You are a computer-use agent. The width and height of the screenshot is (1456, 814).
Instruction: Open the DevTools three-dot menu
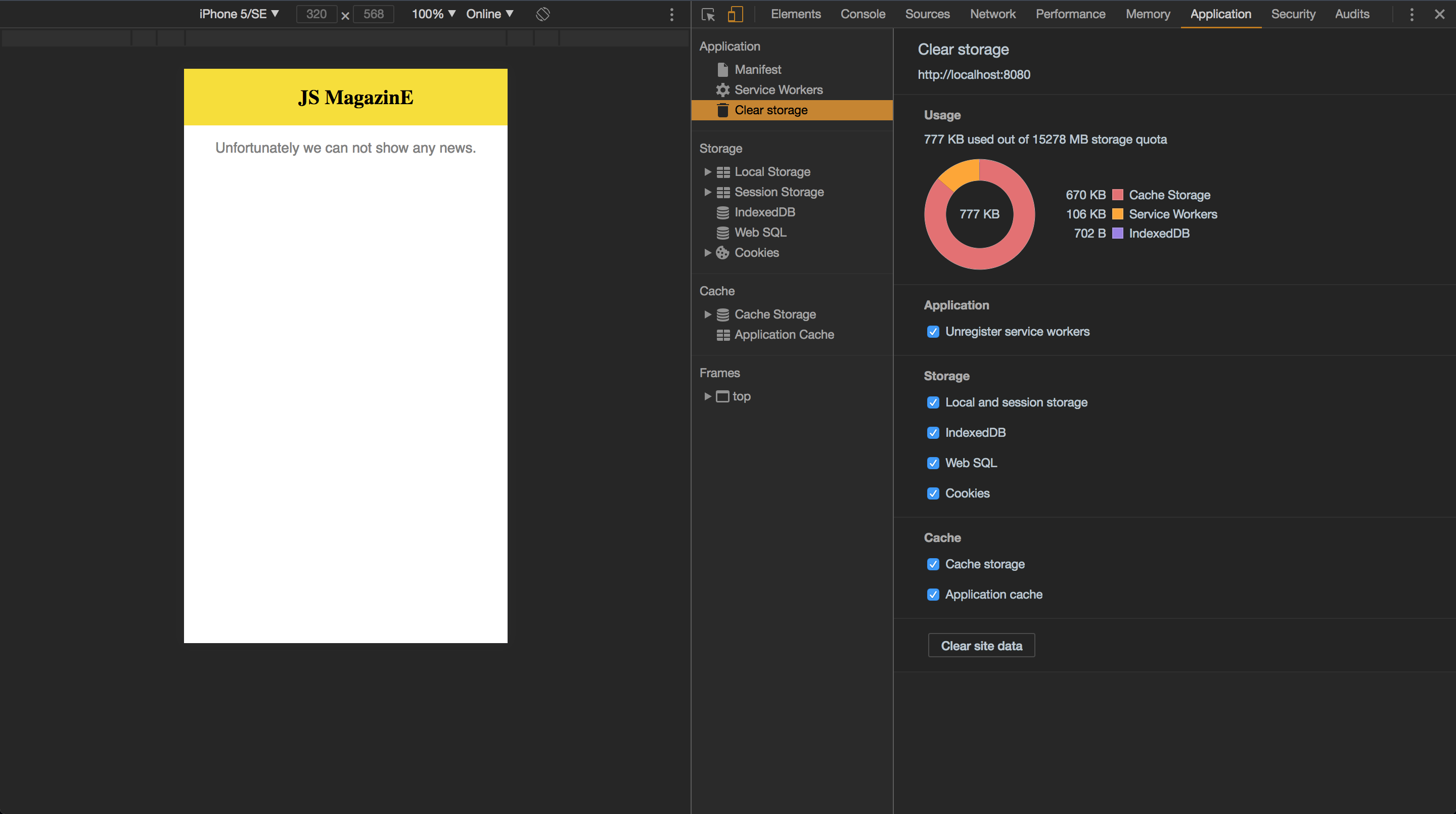pyautogui.click(x=1412, y=14)
